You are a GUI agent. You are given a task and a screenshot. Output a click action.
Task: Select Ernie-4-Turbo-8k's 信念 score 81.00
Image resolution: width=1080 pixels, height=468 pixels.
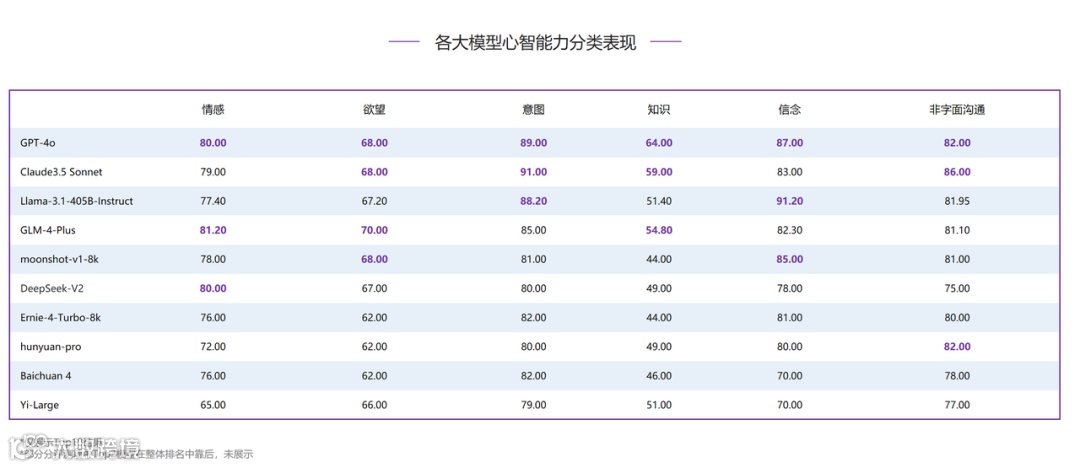(x=789, y=318)
